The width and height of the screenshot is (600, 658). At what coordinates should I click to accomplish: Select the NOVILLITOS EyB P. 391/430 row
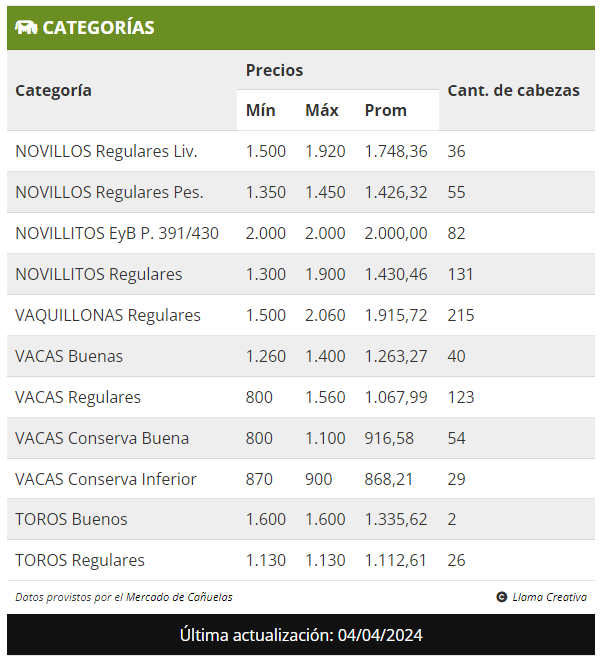point(301,233)
